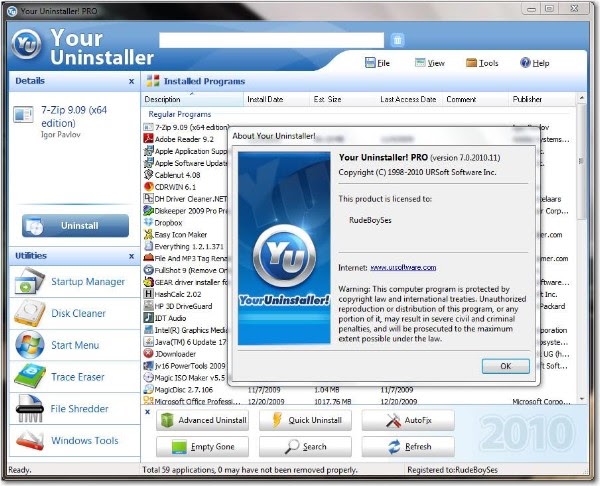Sort by Comment column header
The width and height of the screenshot is (600, 486).
pyautogui.click(x=476, y=99)
